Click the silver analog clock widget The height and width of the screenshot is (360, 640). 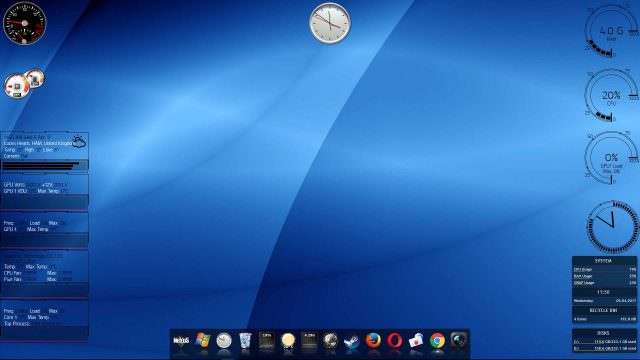click(330, 23)
